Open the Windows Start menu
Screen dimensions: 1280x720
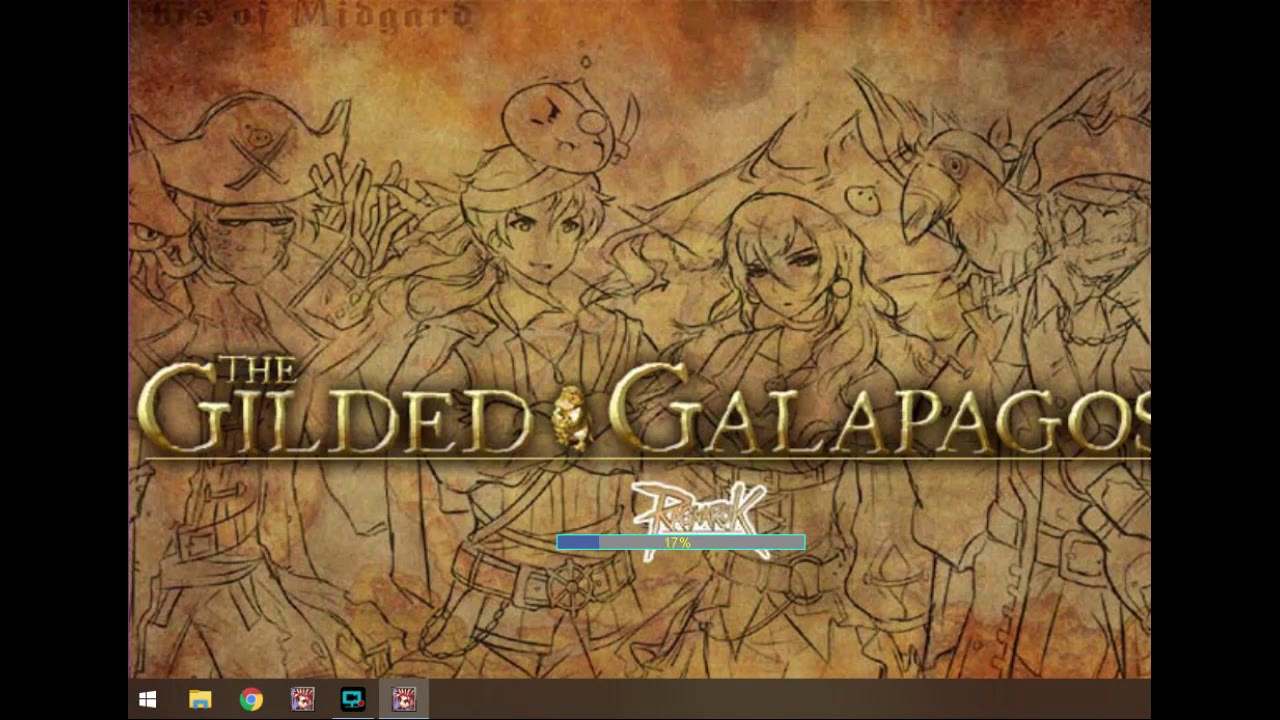click(x=148, y=700)
